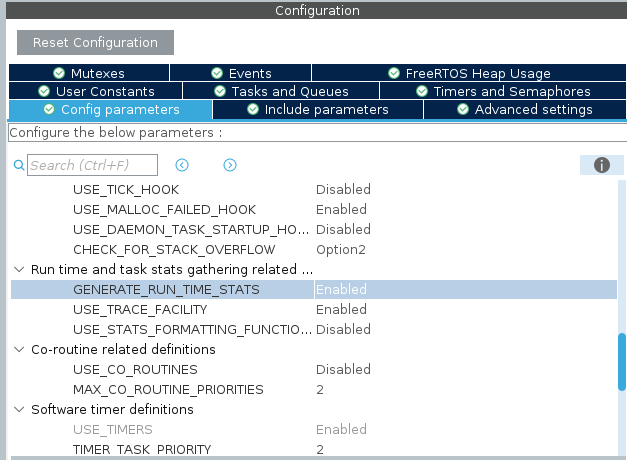Viewport: 627px width, 460px height.
Task: Click the Reset Configuration button
Action: click(x=95, y=42)
